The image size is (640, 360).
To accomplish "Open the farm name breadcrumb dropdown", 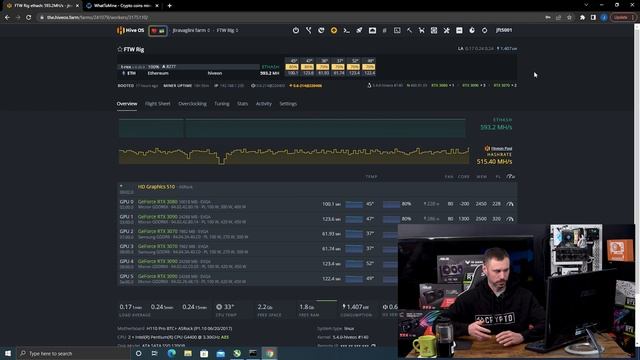I will tap(191, 30).
